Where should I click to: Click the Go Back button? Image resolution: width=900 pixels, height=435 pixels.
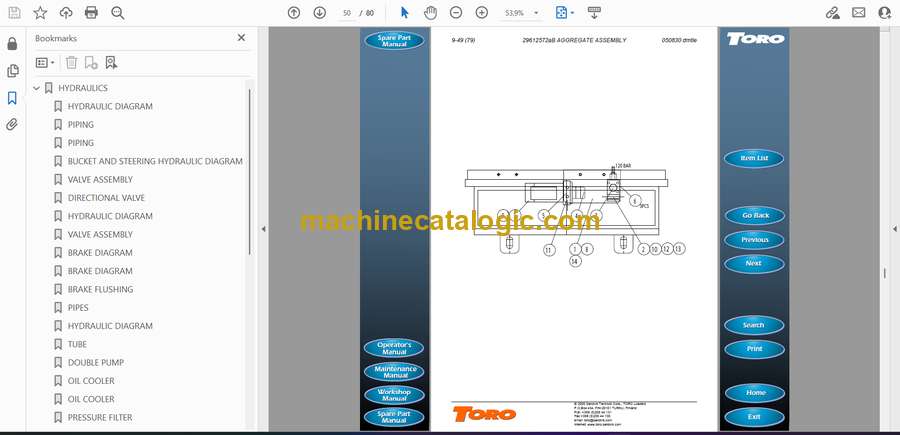[x=754, y=215]
